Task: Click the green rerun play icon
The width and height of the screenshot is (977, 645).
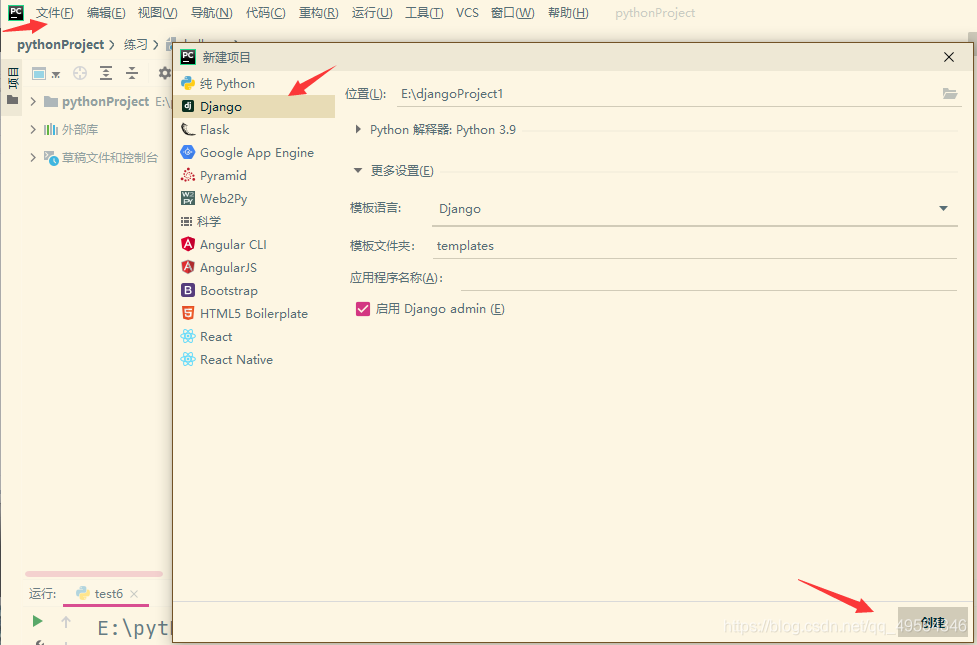Action: coord(37,621)
